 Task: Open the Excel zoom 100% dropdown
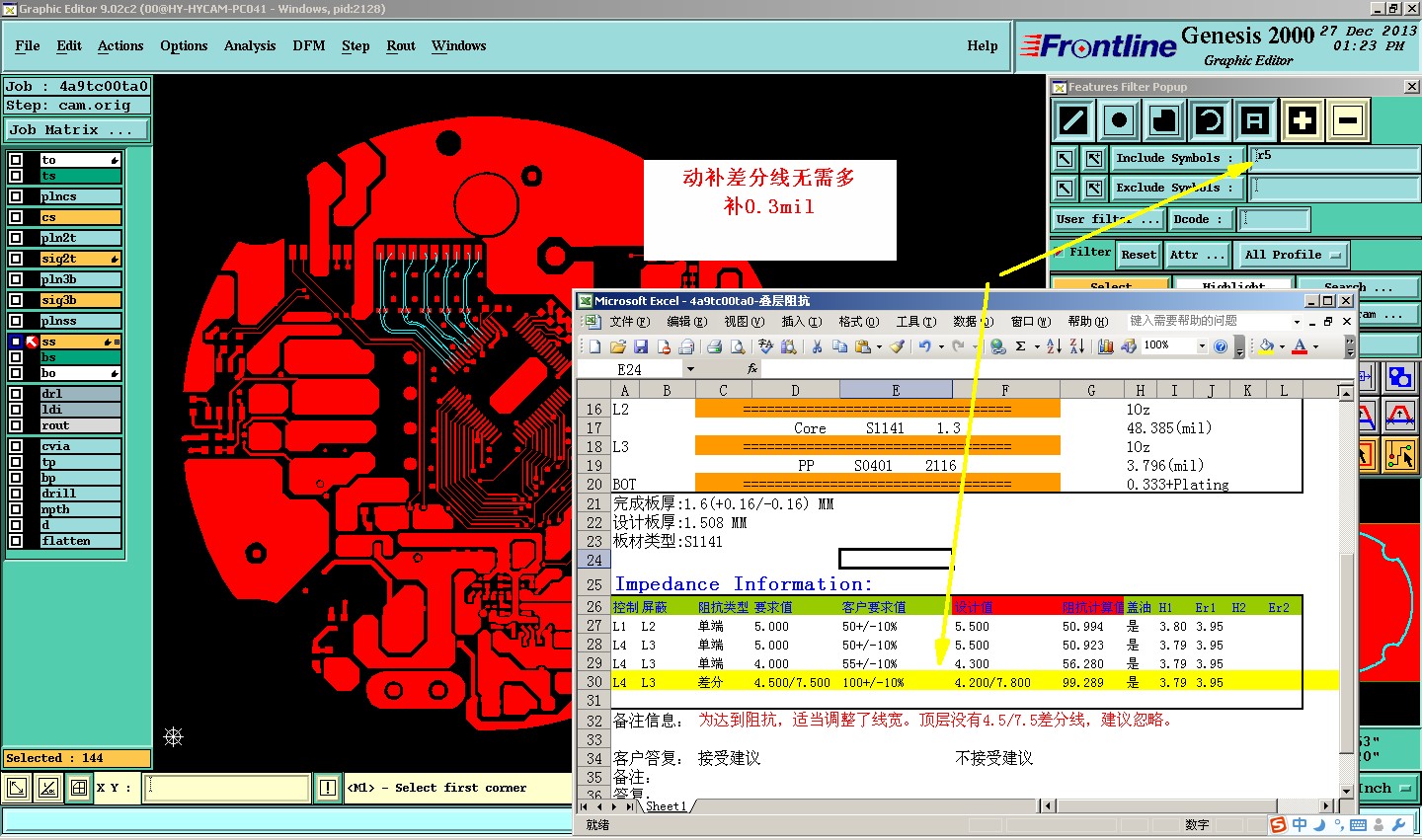pos(1202,346)
